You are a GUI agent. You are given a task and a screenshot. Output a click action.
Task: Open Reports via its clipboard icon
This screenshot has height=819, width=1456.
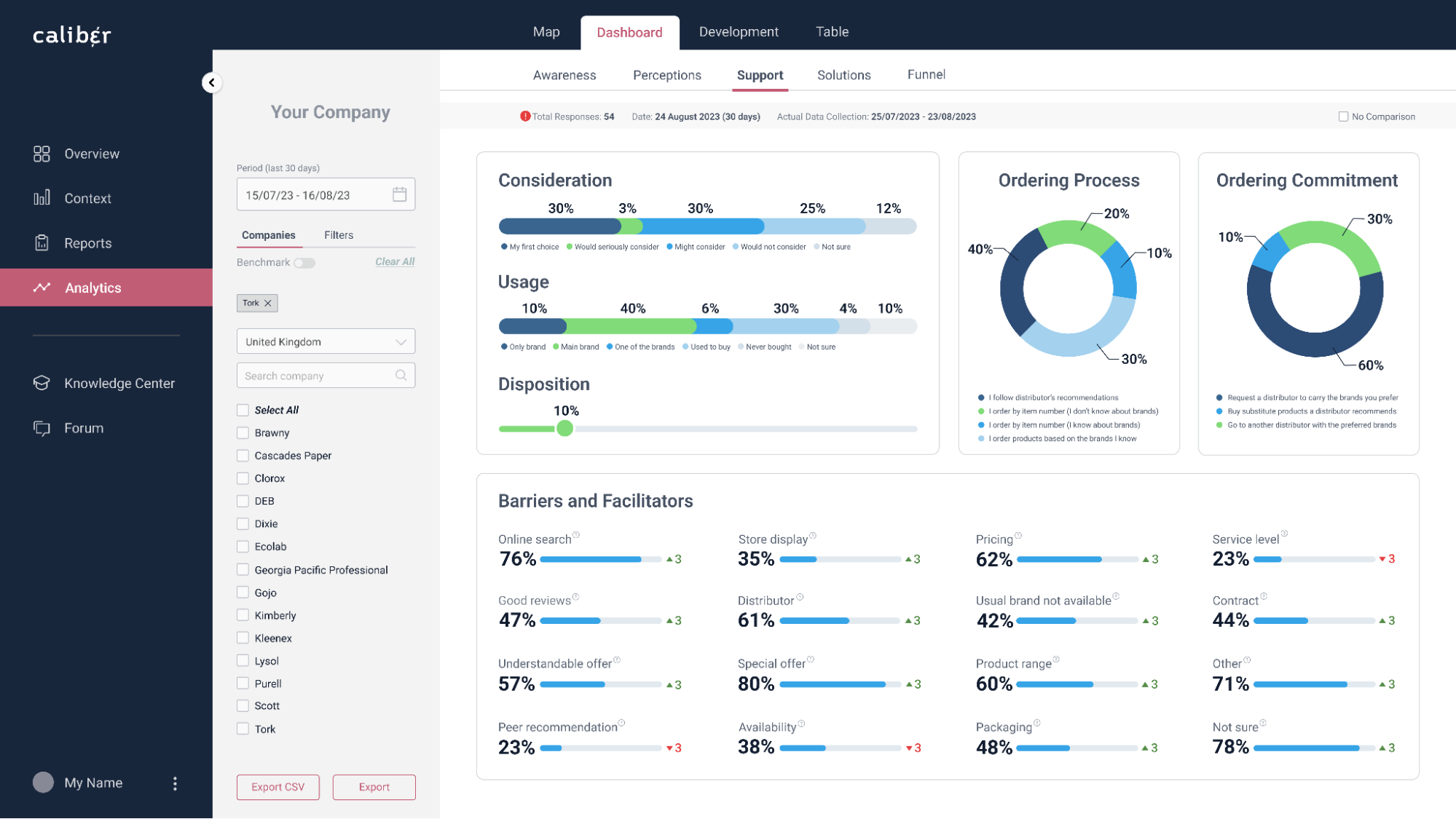pos(42,243)
